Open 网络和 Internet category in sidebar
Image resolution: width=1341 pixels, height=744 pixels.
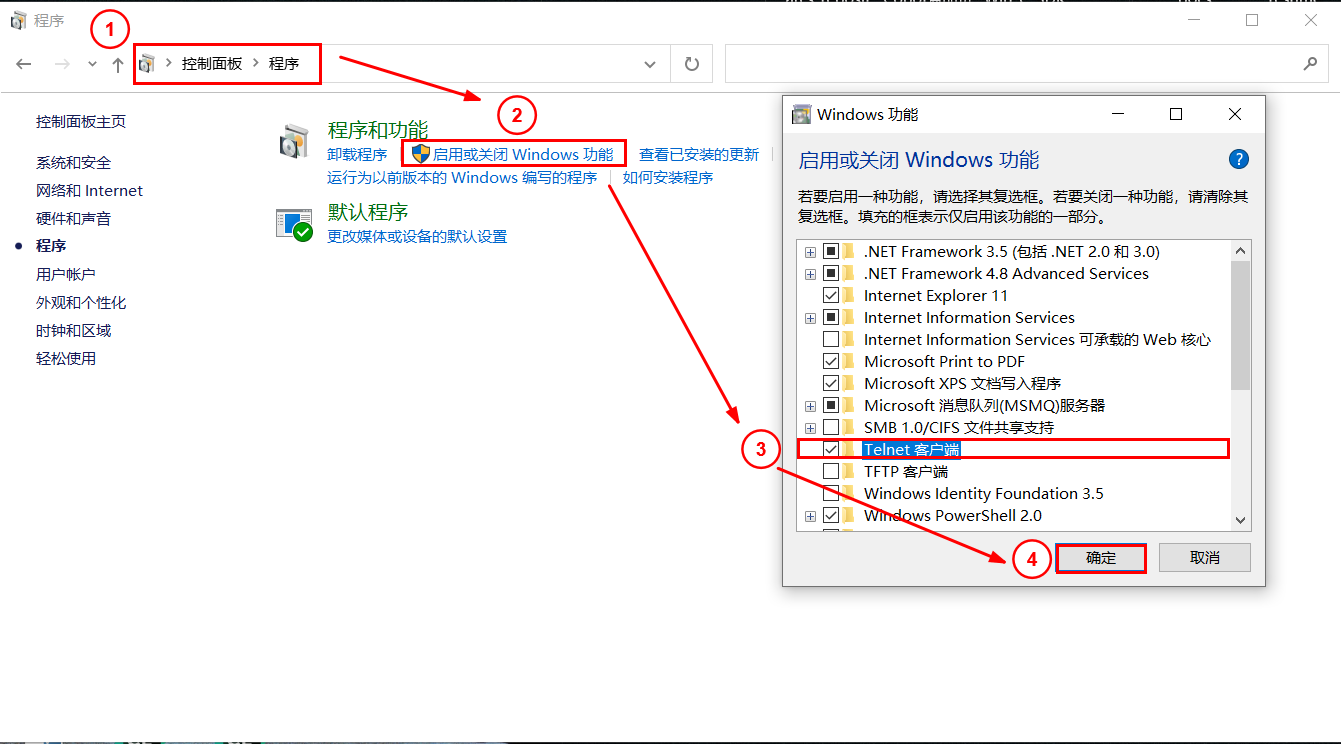point(90,191)
